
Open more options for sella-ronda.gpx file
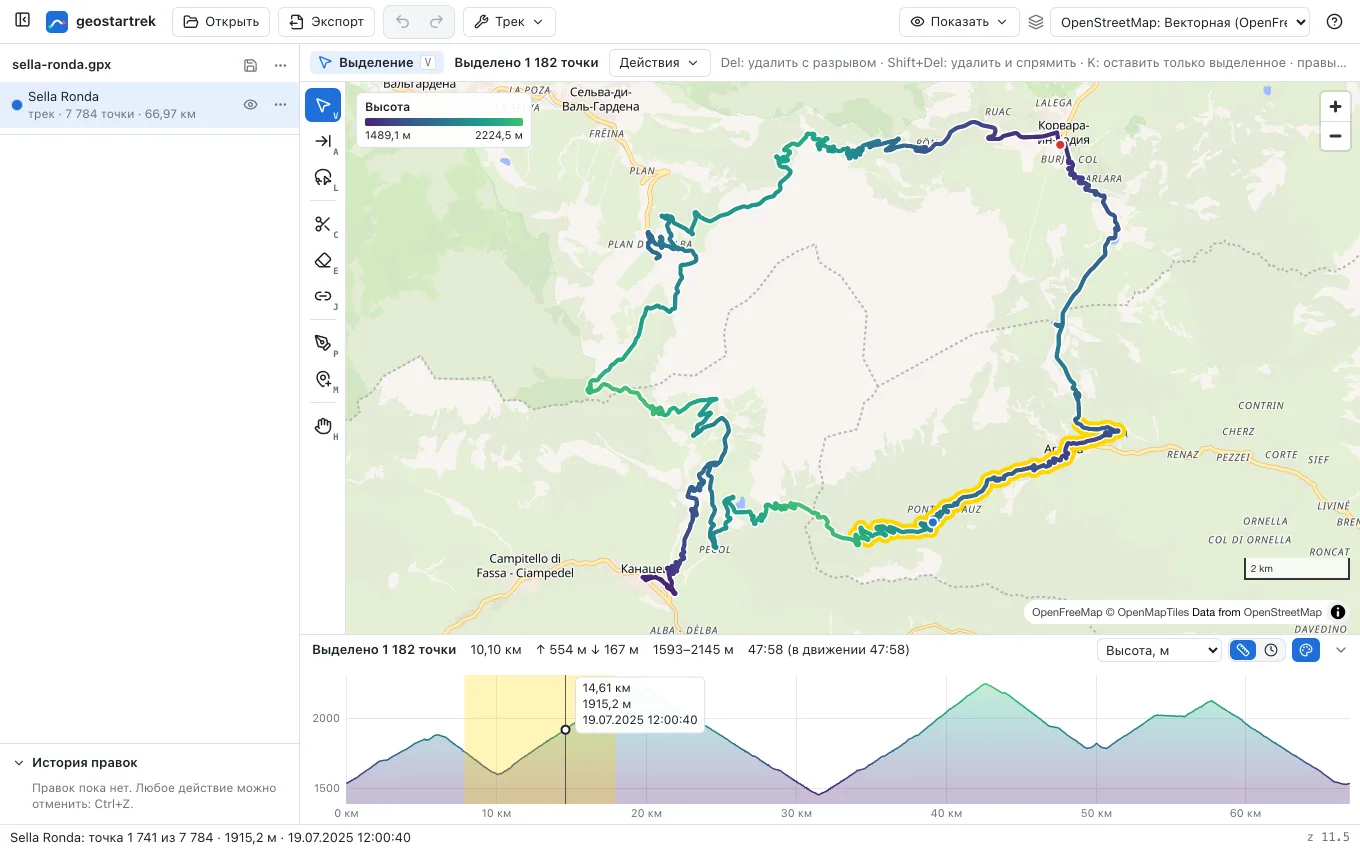281,65
